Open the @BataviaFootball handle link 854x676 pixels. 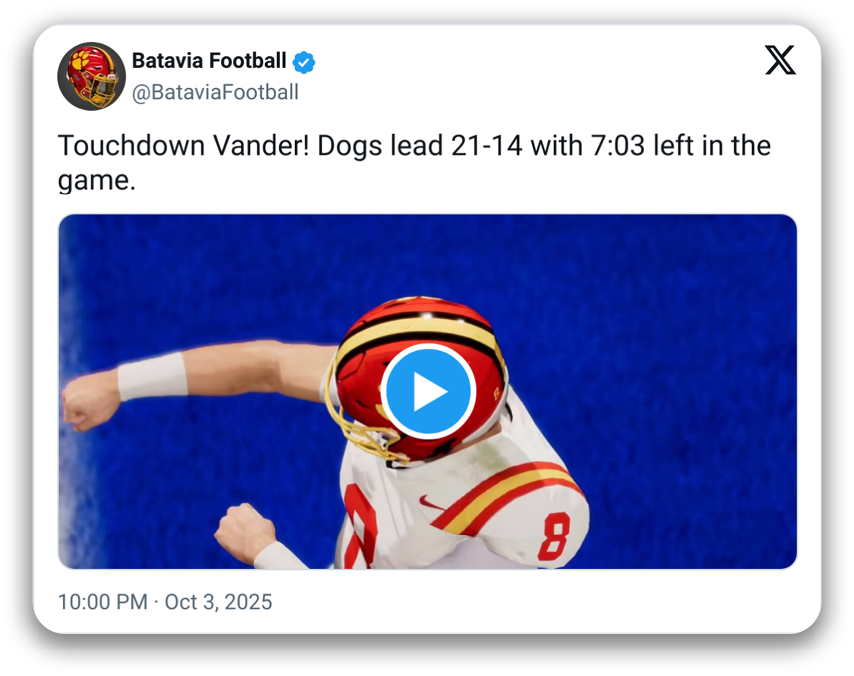tap(215, 92)
